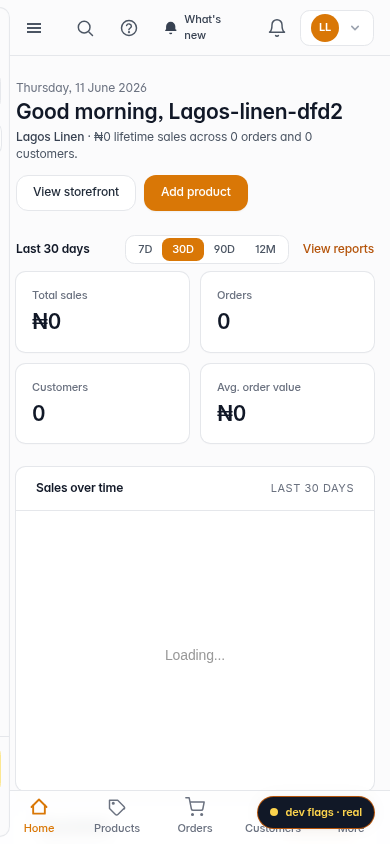Expand the account dropdown chevron
This screenshot has height=844, width=390.
(x=355, y=28)
